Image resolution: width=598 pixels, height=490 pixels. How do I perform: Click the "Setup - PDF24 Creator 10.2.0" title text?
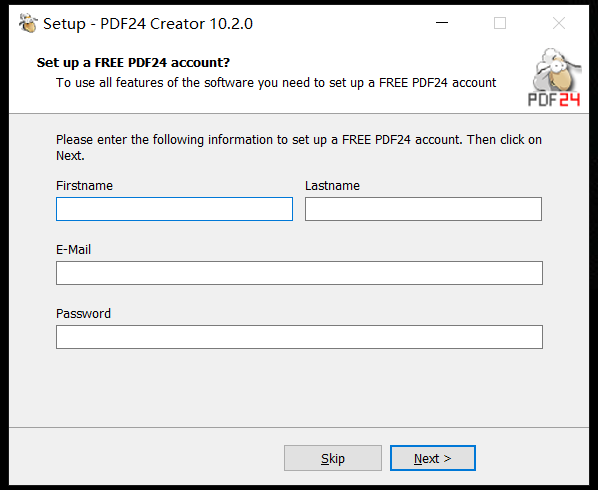click(x=148, y=24)
